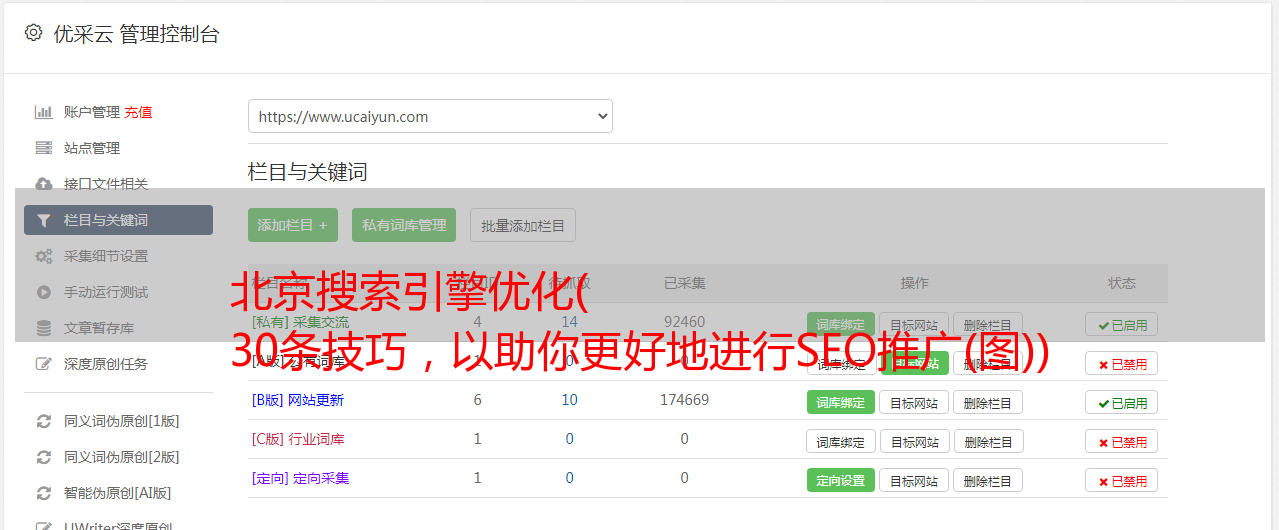Click the 状态 column header
1279x530 pixels.
pyautogui.click(x=1122, y=283)
